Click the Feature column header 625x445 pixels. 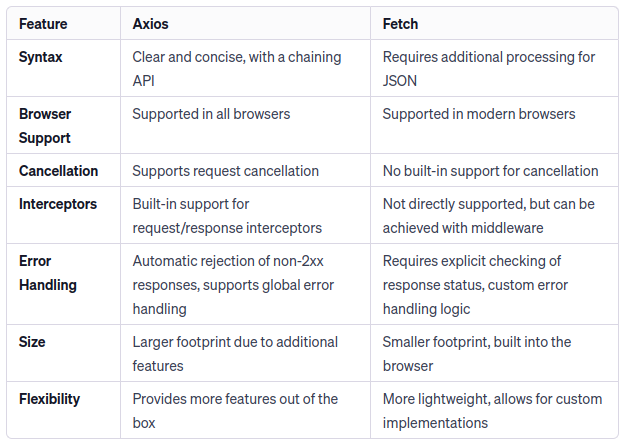pos(43,24)
